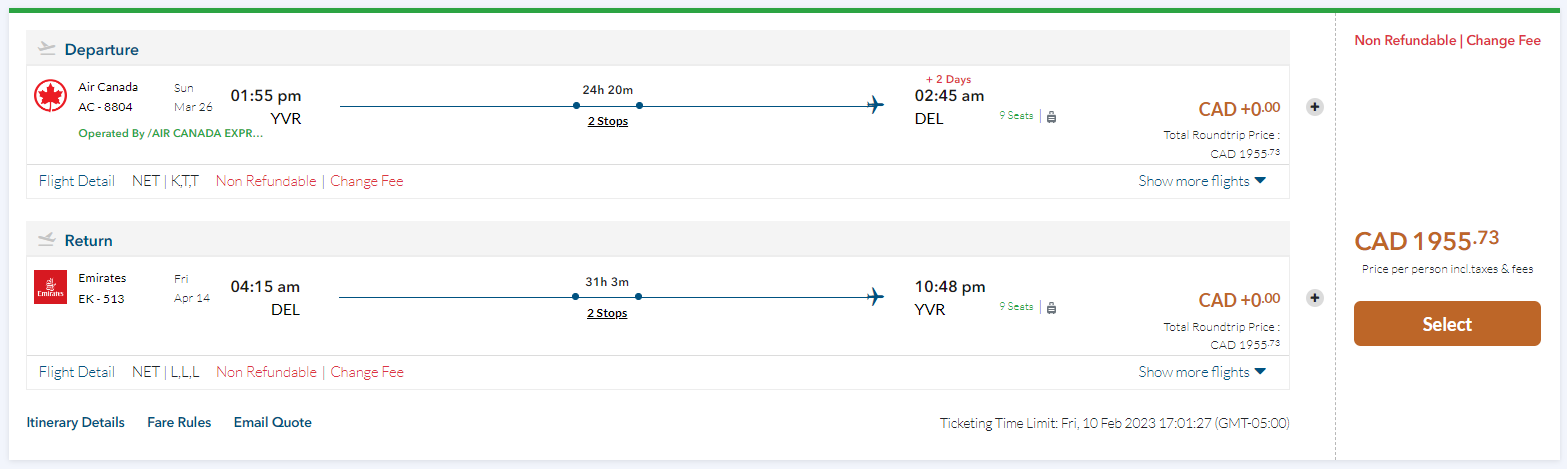
Task: Click the baggage icon on the return flight
Action: click(x=1051, y=307)
